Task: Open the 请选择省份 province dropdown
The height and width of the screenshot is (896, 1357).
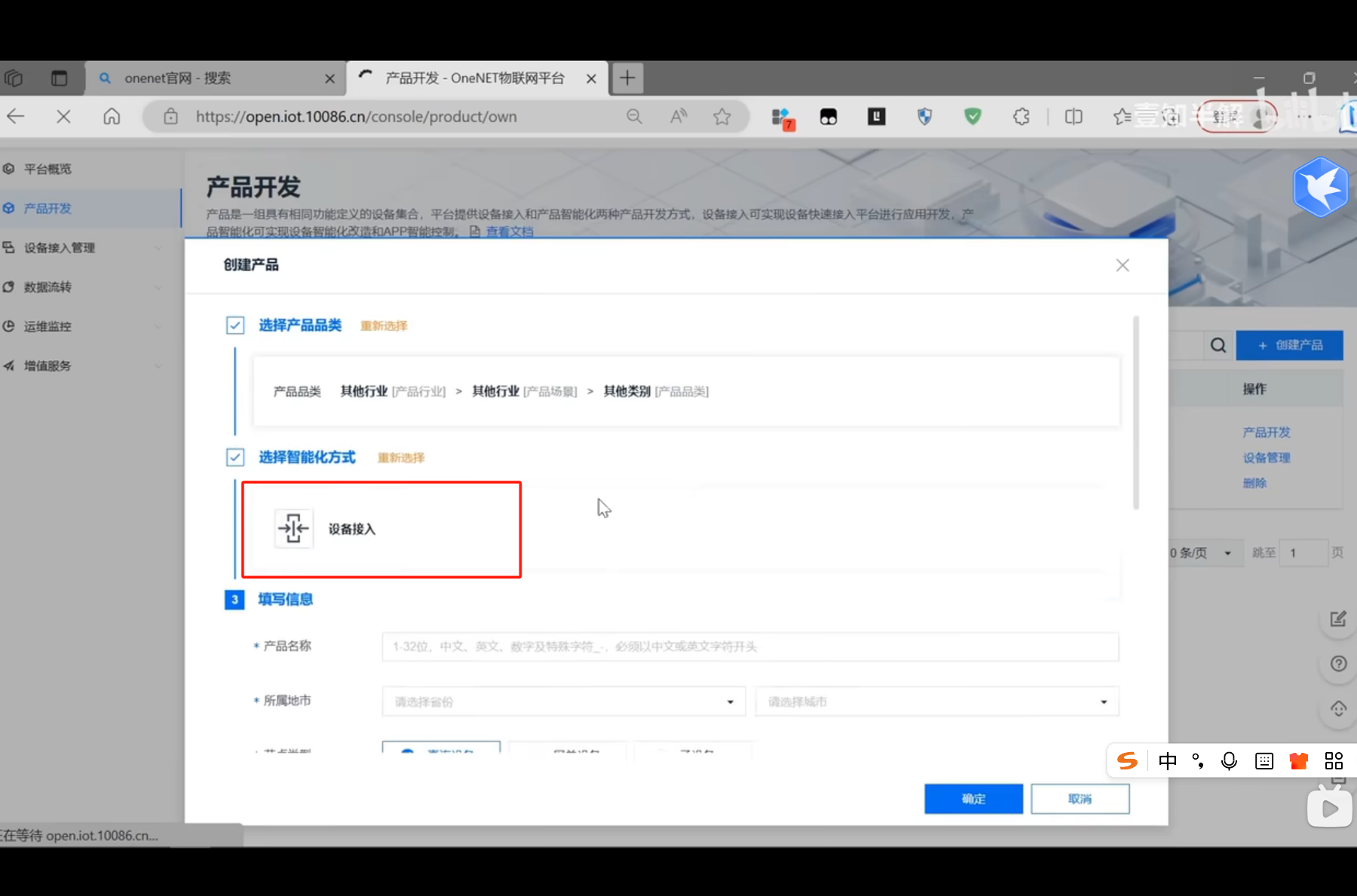Action: 562,701
